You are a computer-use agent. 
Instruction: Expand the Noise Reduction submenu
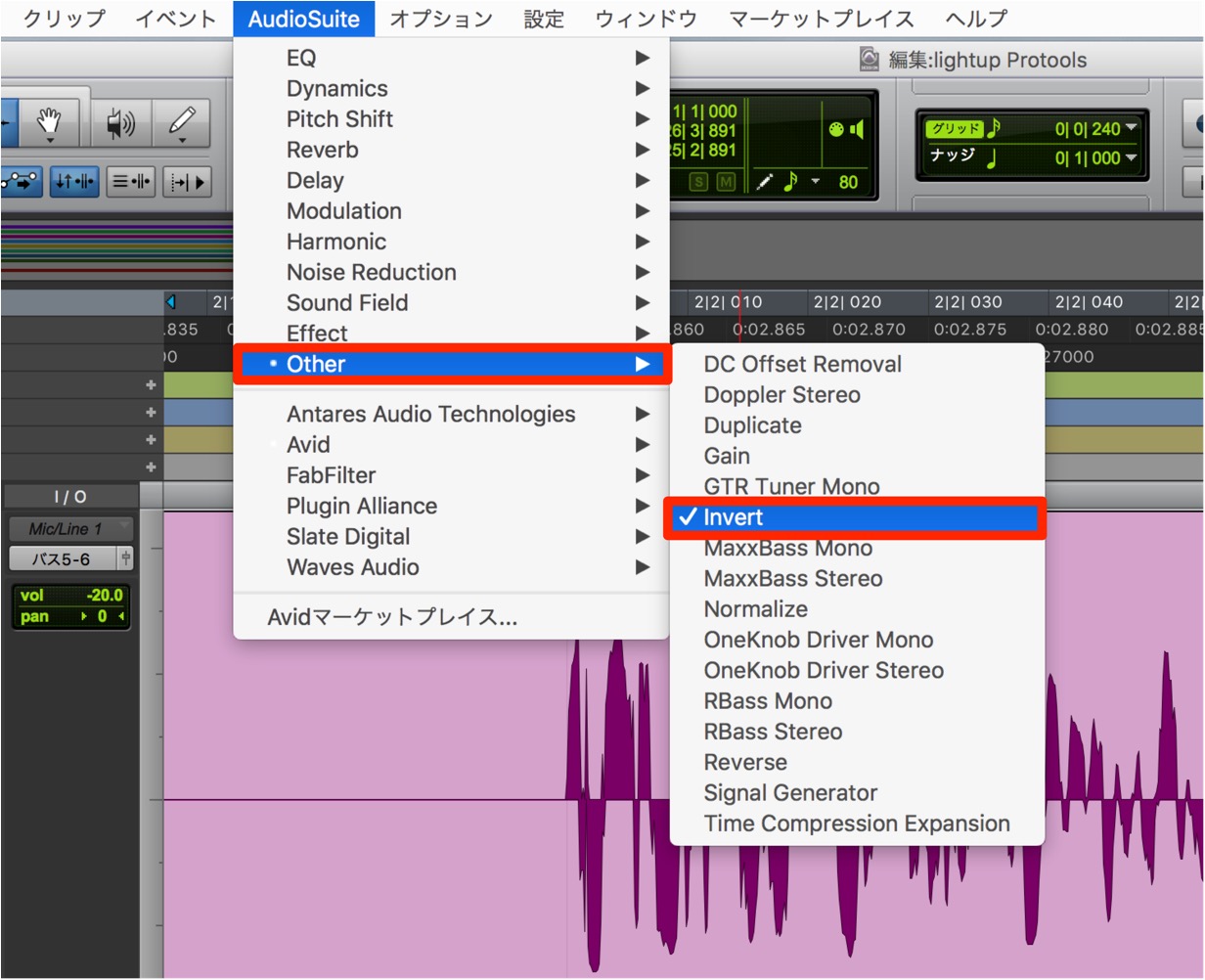(x=451, y=272)
